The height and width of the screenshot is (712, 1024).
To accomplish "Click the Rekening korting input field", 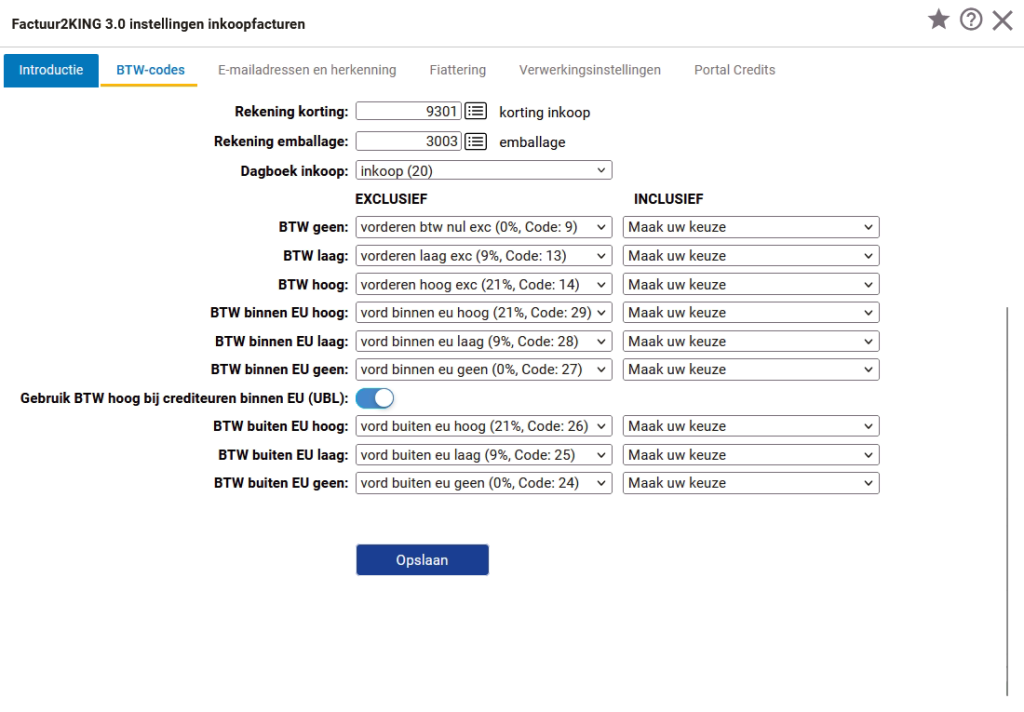I will click(x=408, y=112).
